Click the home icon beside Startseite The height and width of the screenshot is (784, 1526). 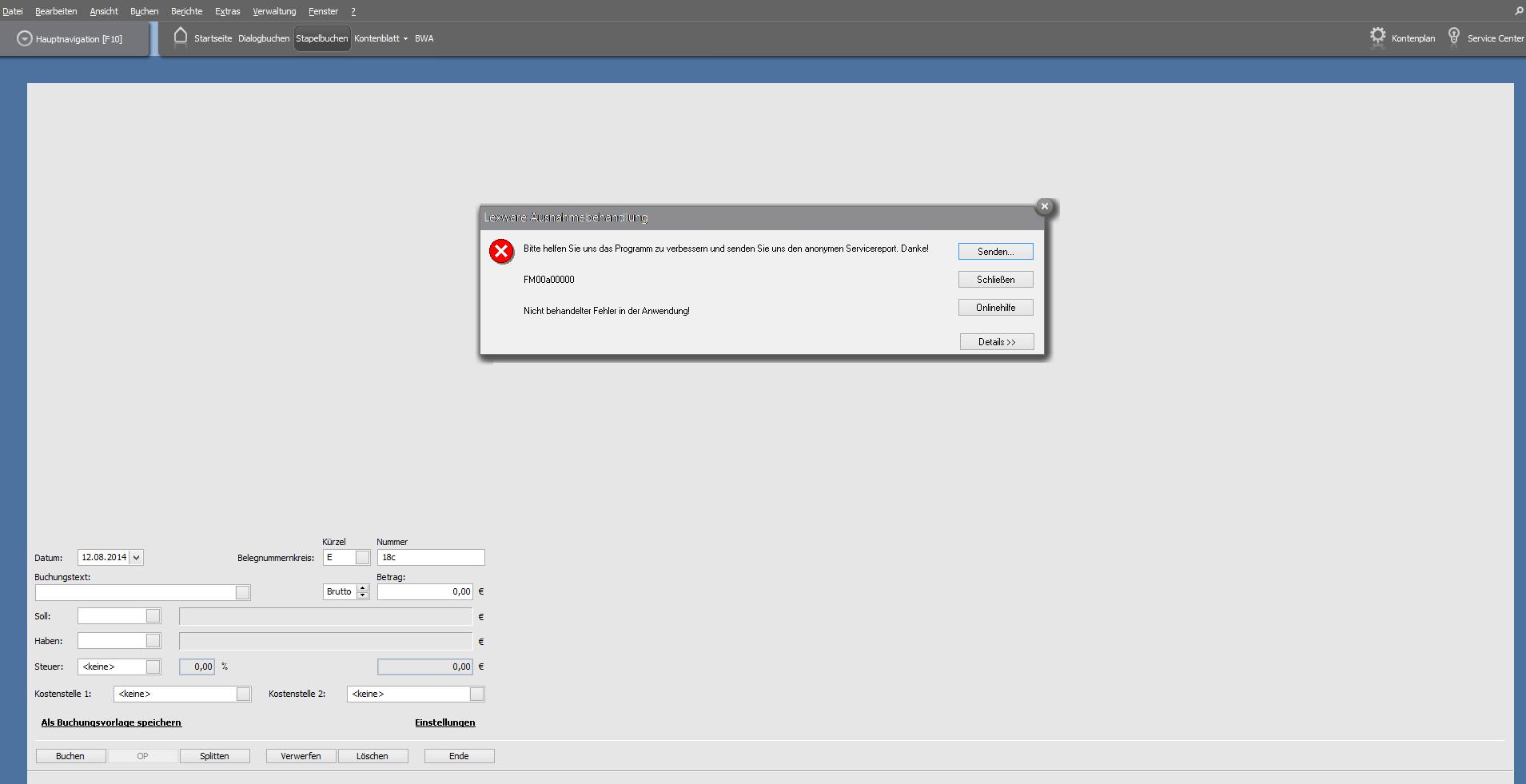coord(181,37)
